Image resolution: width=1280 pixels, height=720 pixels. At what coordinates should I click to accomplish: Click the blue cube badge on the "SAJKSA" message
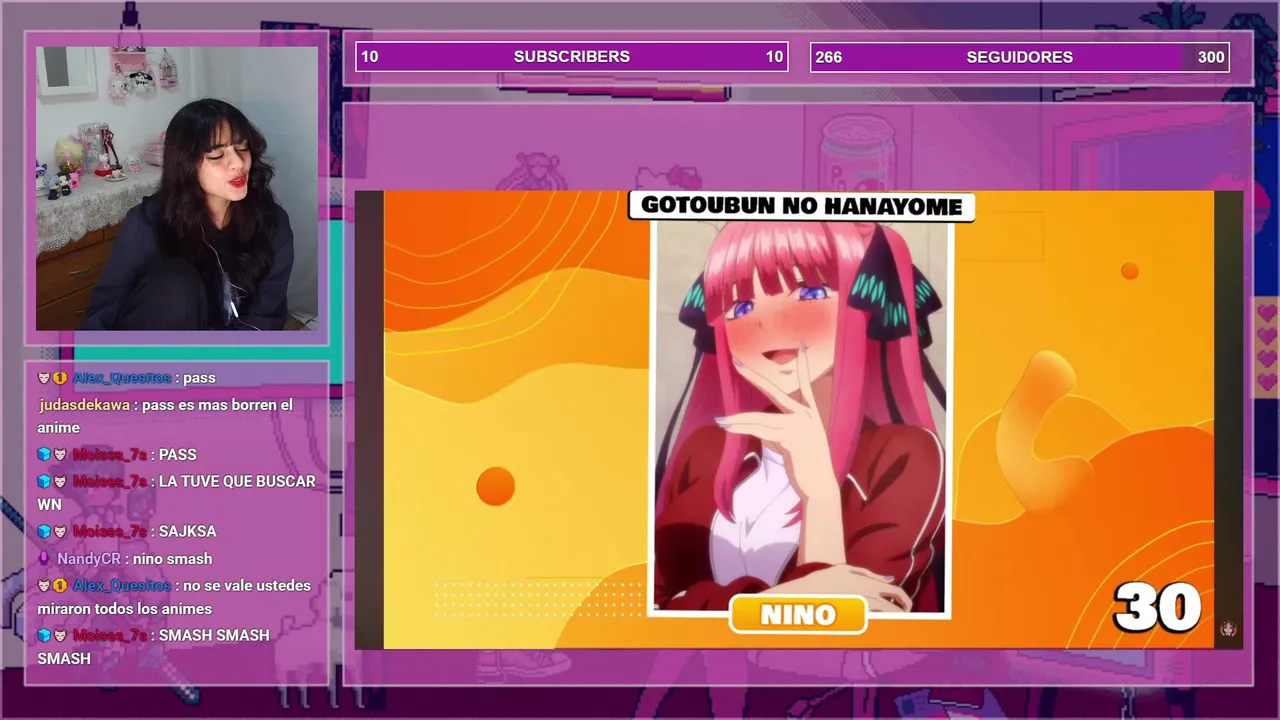(44, 532)
